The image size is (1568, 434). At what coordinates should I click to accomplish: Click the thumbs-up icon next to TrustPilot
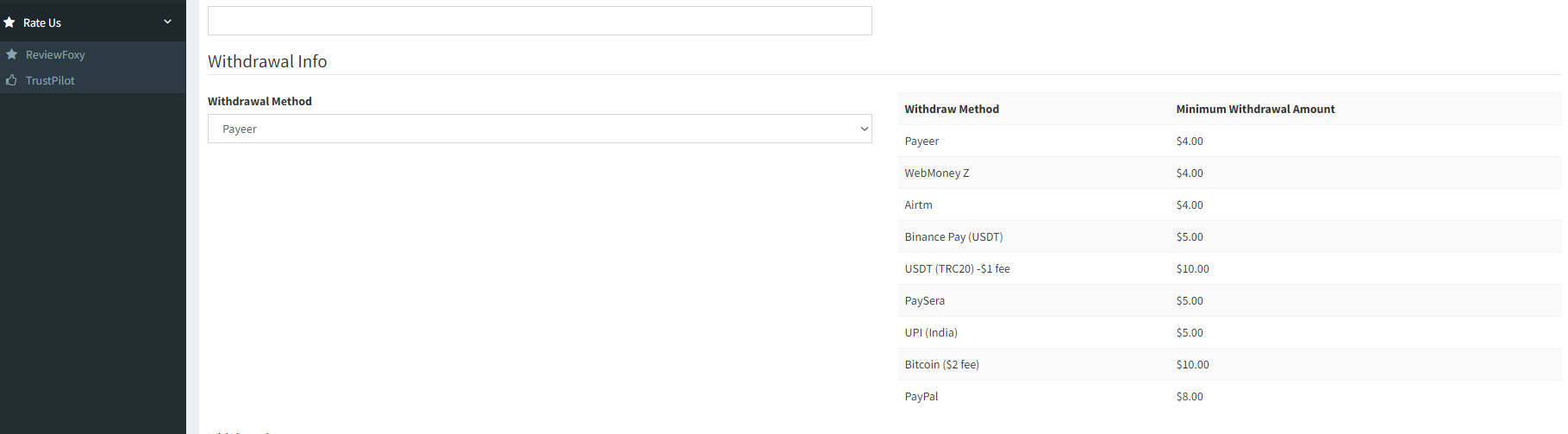12,80
